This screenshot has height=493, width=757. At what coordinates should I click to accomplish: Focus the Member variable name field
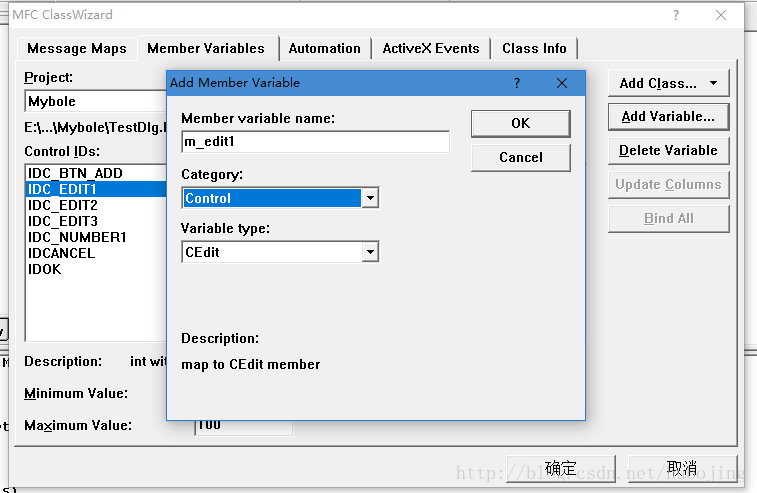point(315,142)
